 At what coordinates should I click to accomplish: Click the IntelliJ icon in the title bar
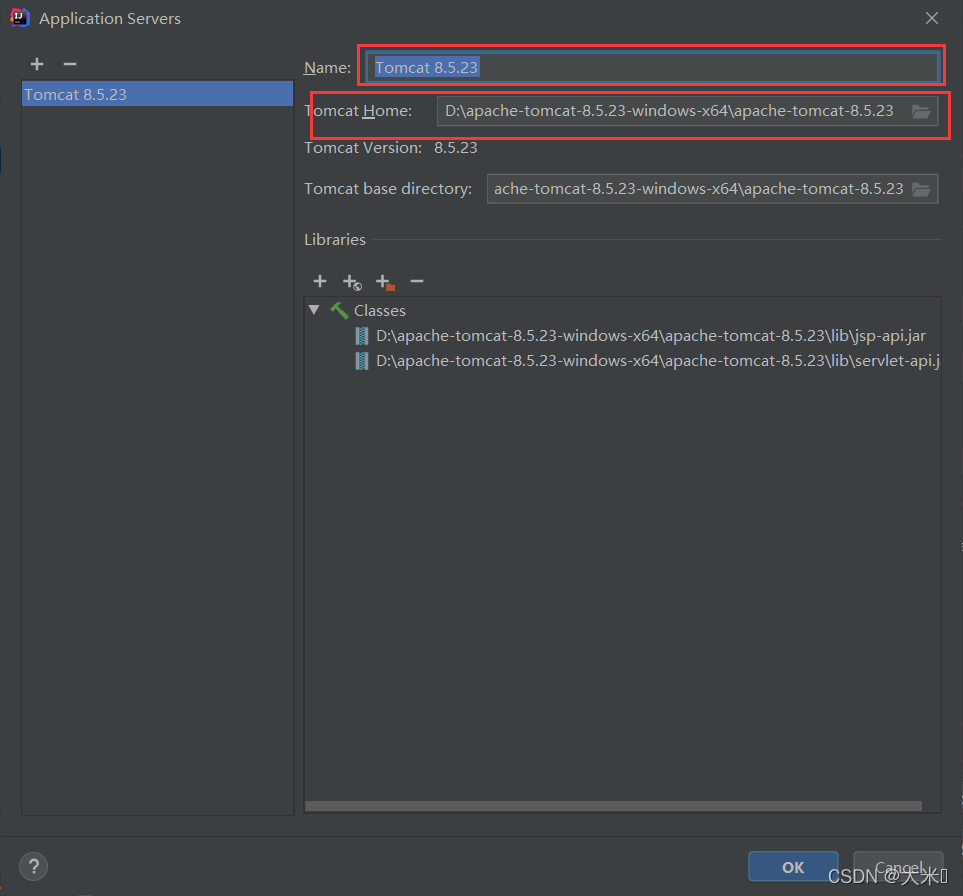(20, 18)
